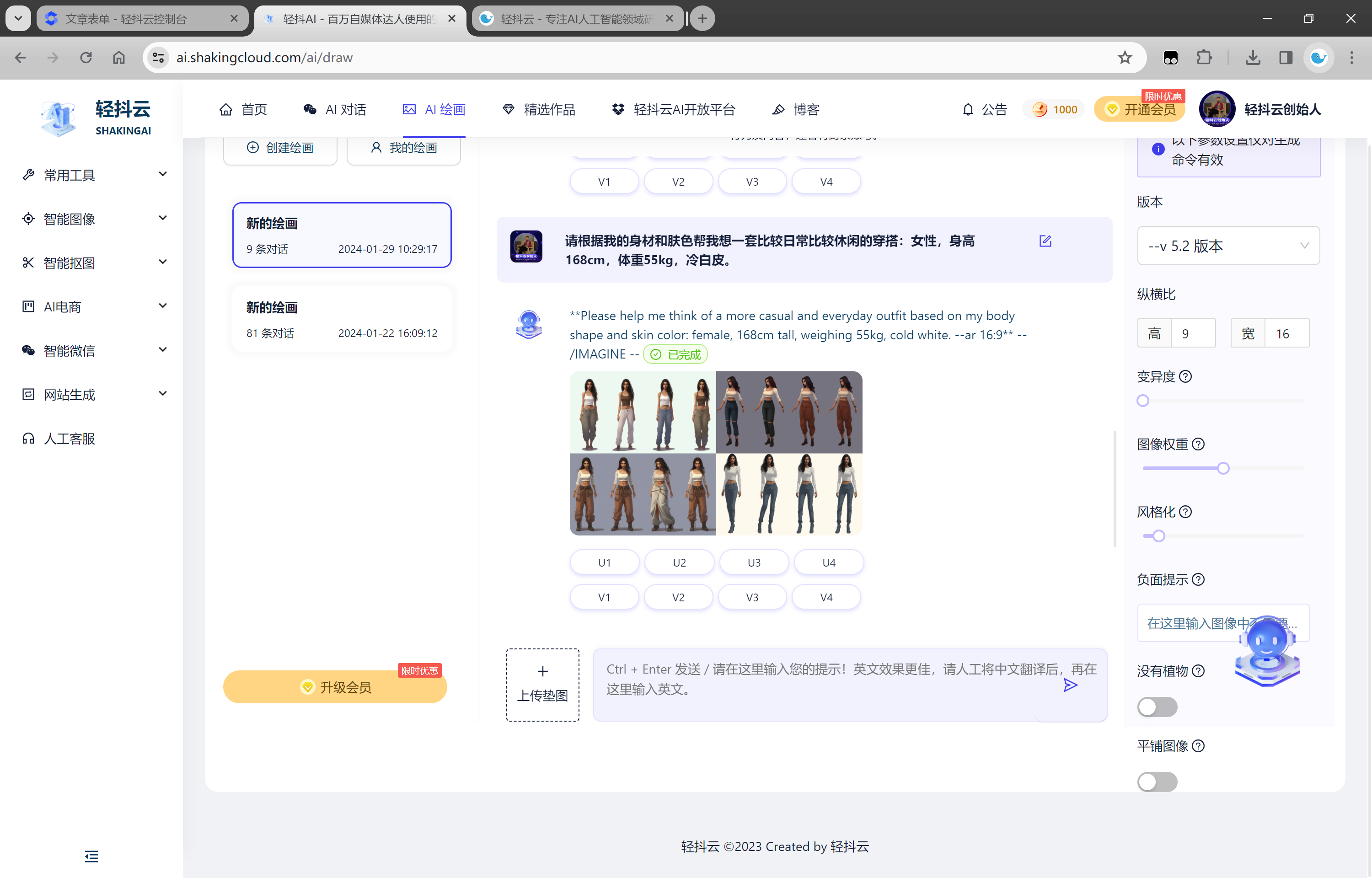Select 新的绘画 with 9 条对话
This screenshot has width=1372, height=878.
tap(342, 235)
